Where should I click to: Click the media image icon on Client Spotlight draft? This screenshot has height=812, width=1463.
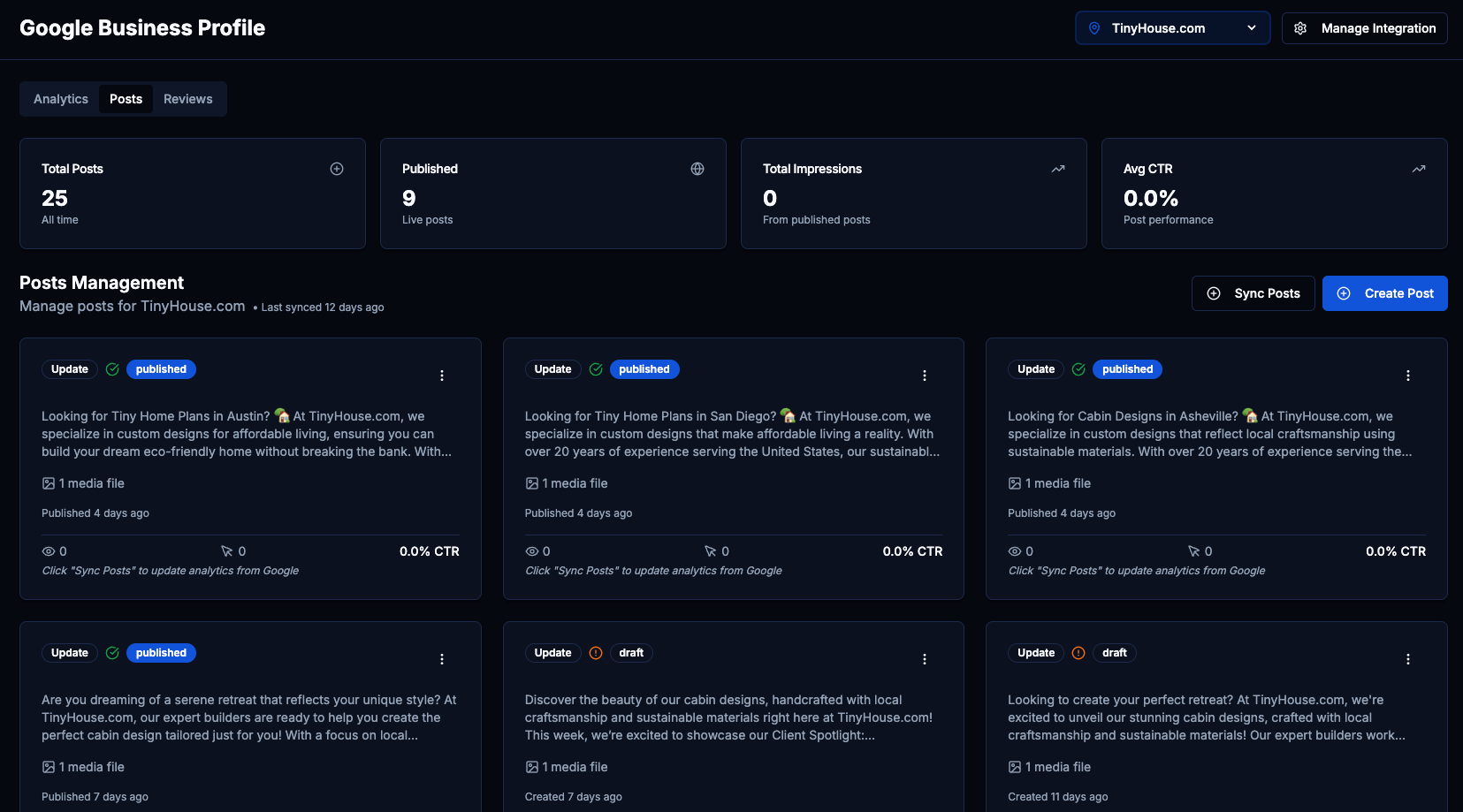[532, 767]
